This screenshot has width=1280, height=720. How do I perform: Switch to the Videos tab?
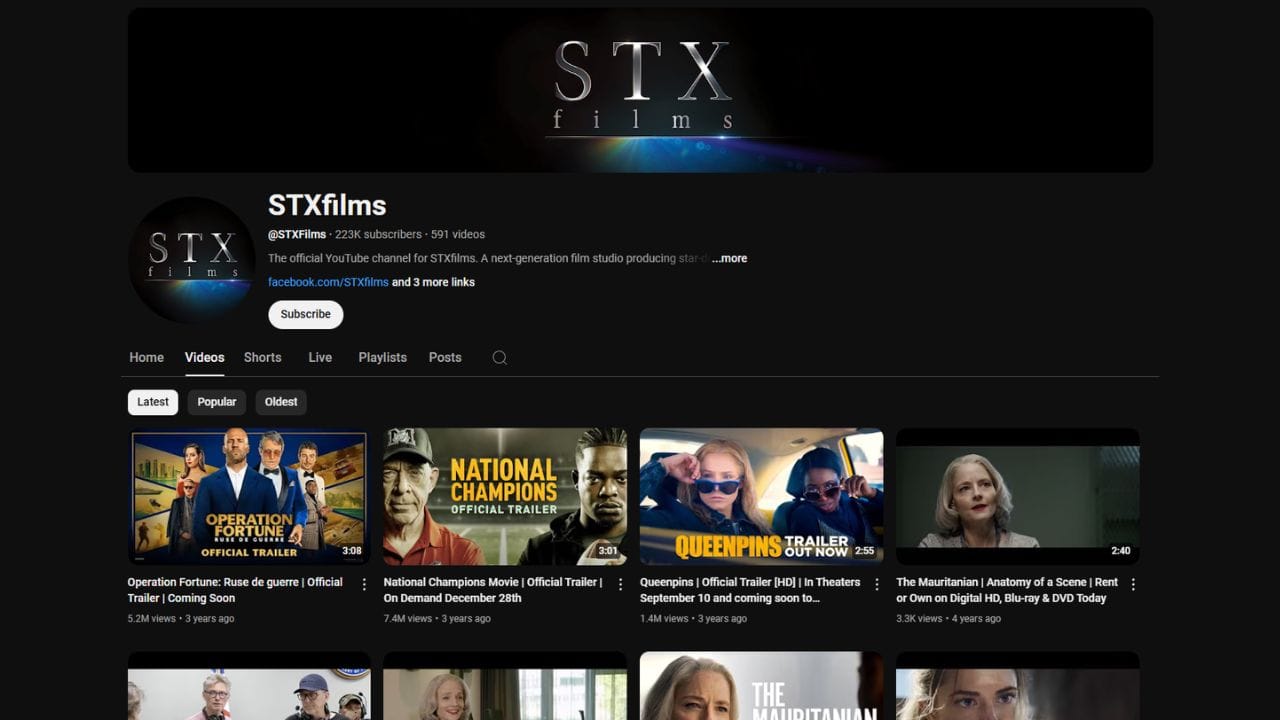pyautogui.click(x=204, y=357)
